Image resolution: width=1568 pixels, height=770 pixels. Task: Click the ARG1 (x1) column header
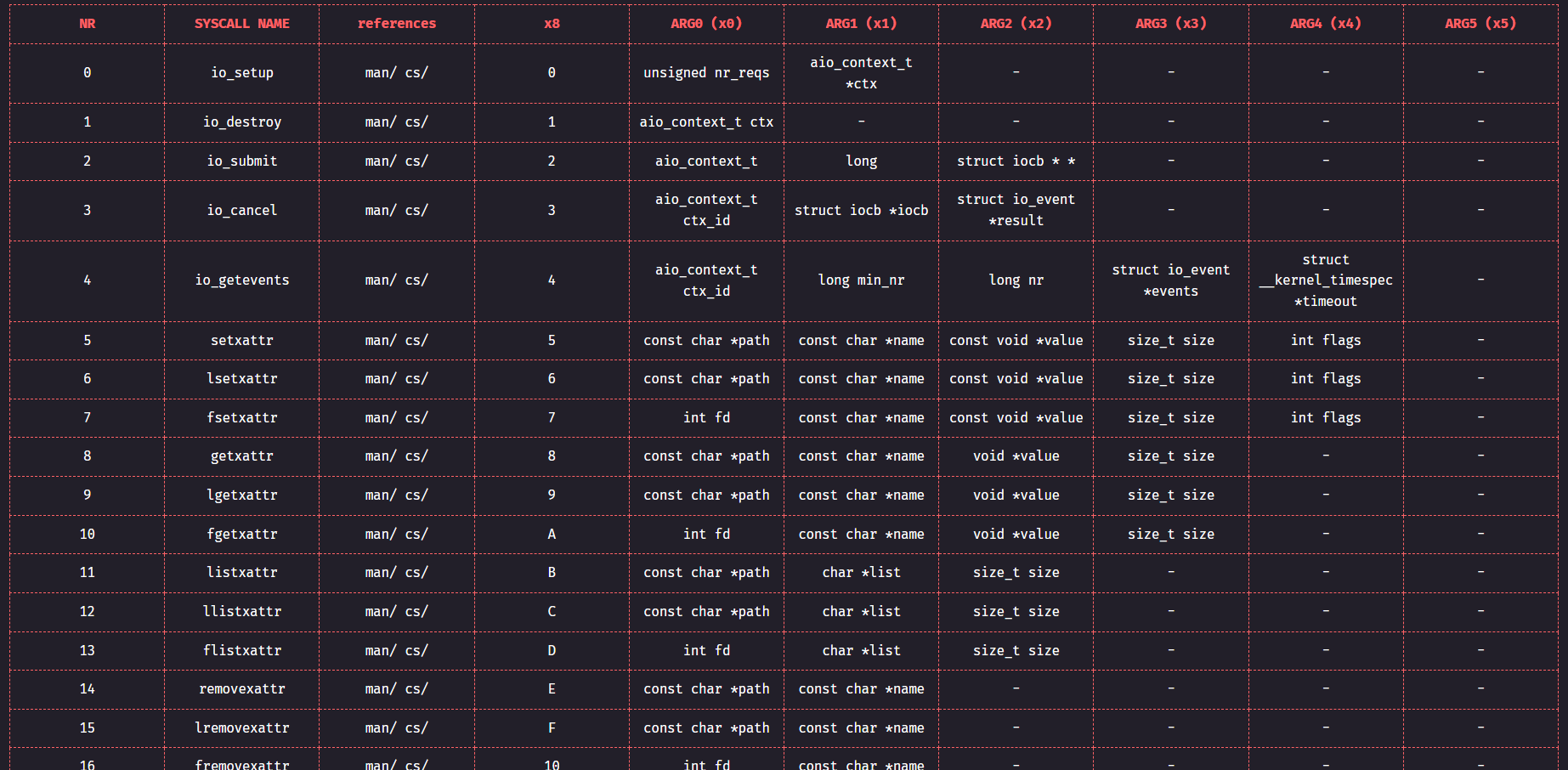[862, 24]
